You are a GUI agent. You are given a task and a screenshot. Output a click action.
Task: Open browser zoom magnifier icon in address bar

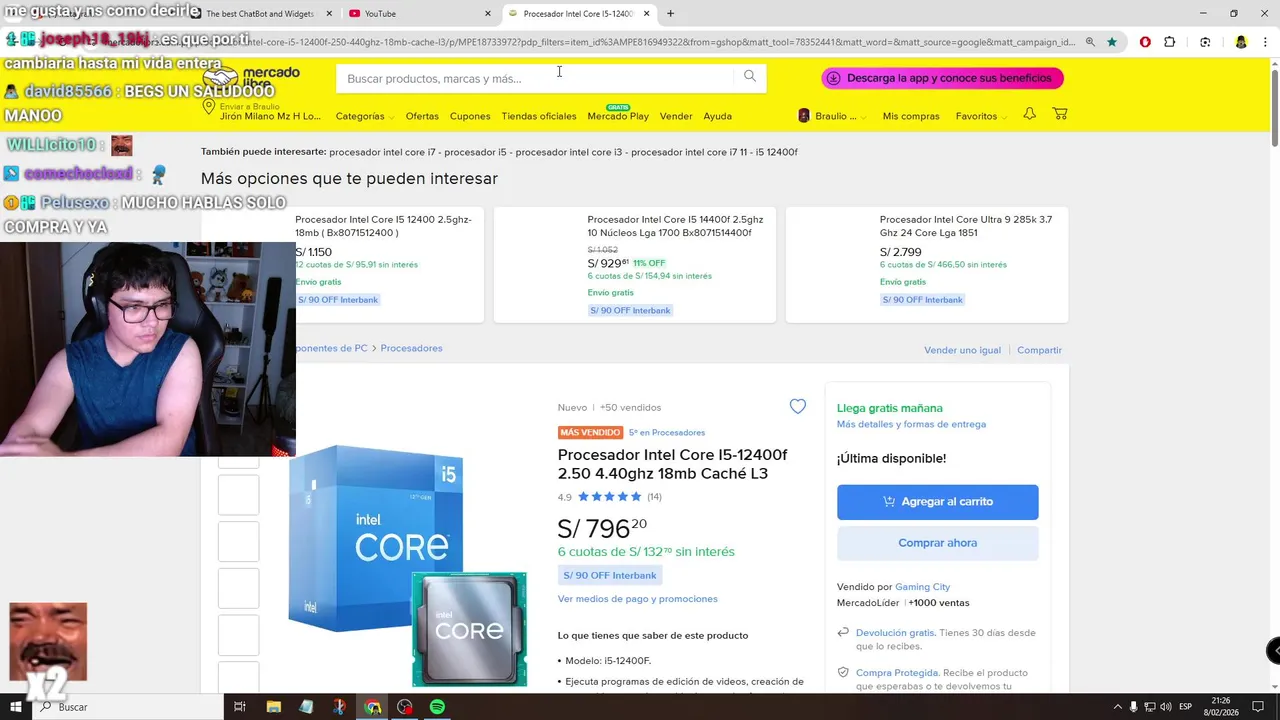click(x=1090, y=42)
